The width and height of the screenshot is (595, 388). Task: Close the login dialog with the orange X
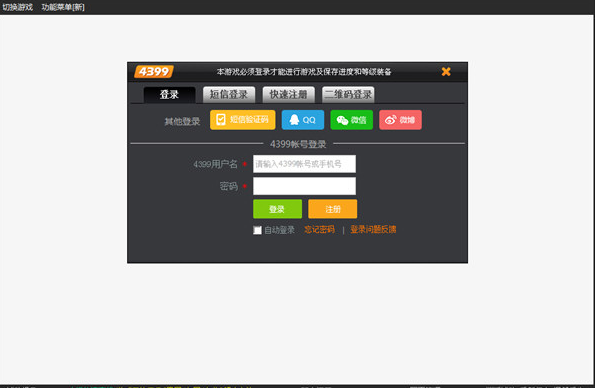pos(446,71)
